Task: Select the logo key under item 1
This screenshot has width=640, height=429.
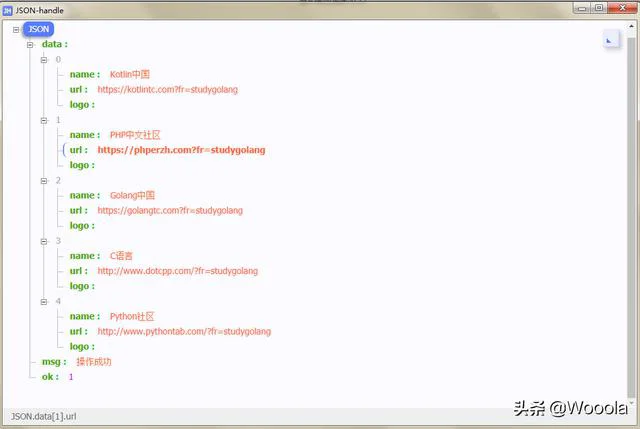Action: pos(82,165)
